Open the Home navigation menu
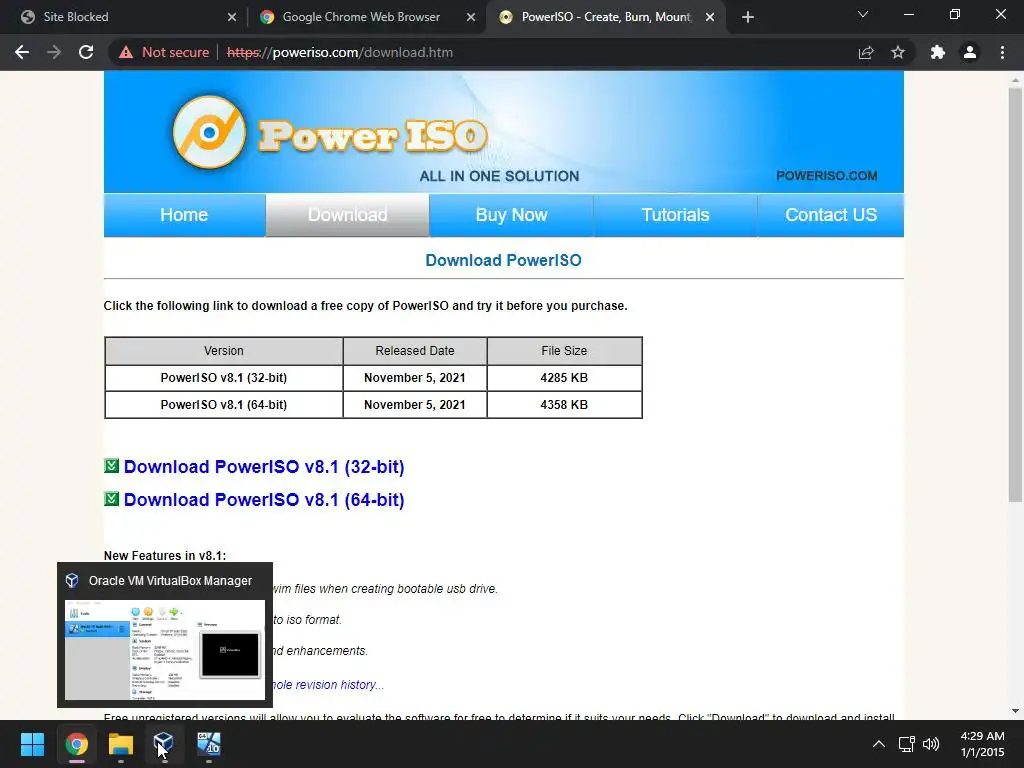 184,215
